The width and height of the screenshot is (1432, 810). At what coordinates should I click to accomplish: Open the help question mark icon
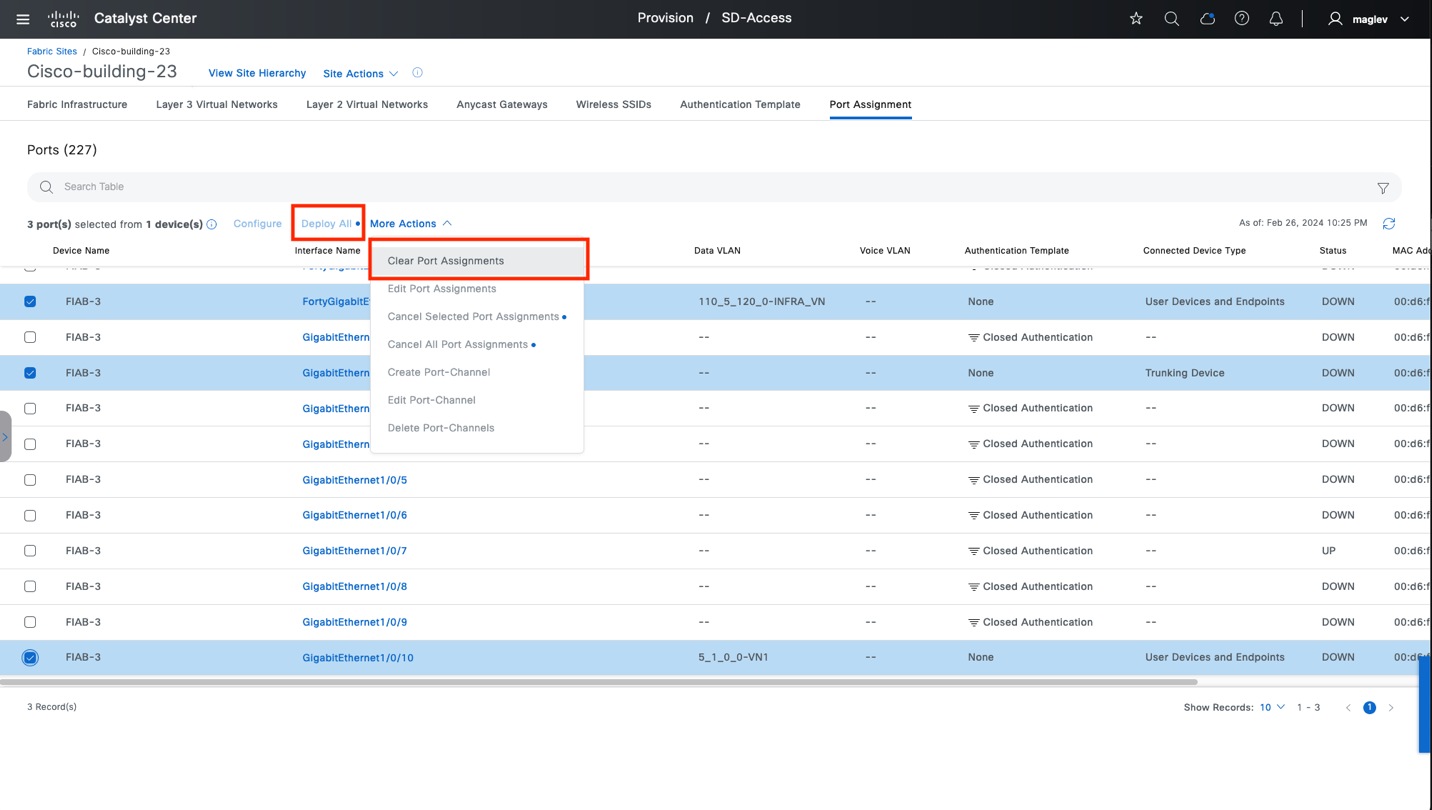[1242, 19]
